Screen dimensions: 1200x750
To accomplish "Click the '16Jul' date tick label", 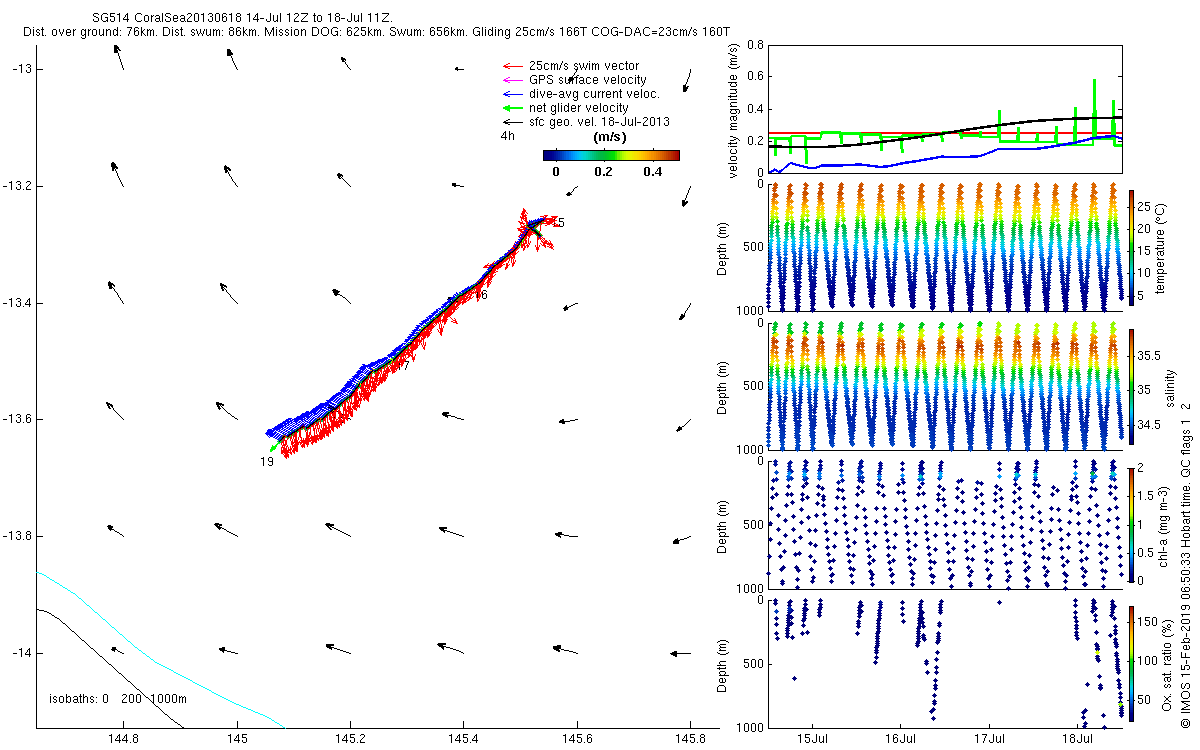I will tap(901, 740).
